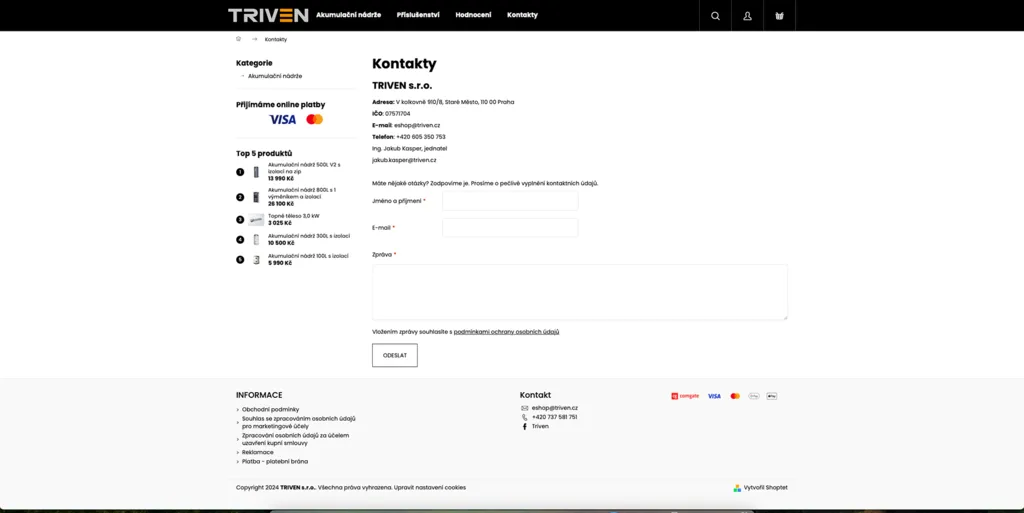Click footer phone +420 737 581 751
This screenshot has height=513, width=1024.
(554, 417)
